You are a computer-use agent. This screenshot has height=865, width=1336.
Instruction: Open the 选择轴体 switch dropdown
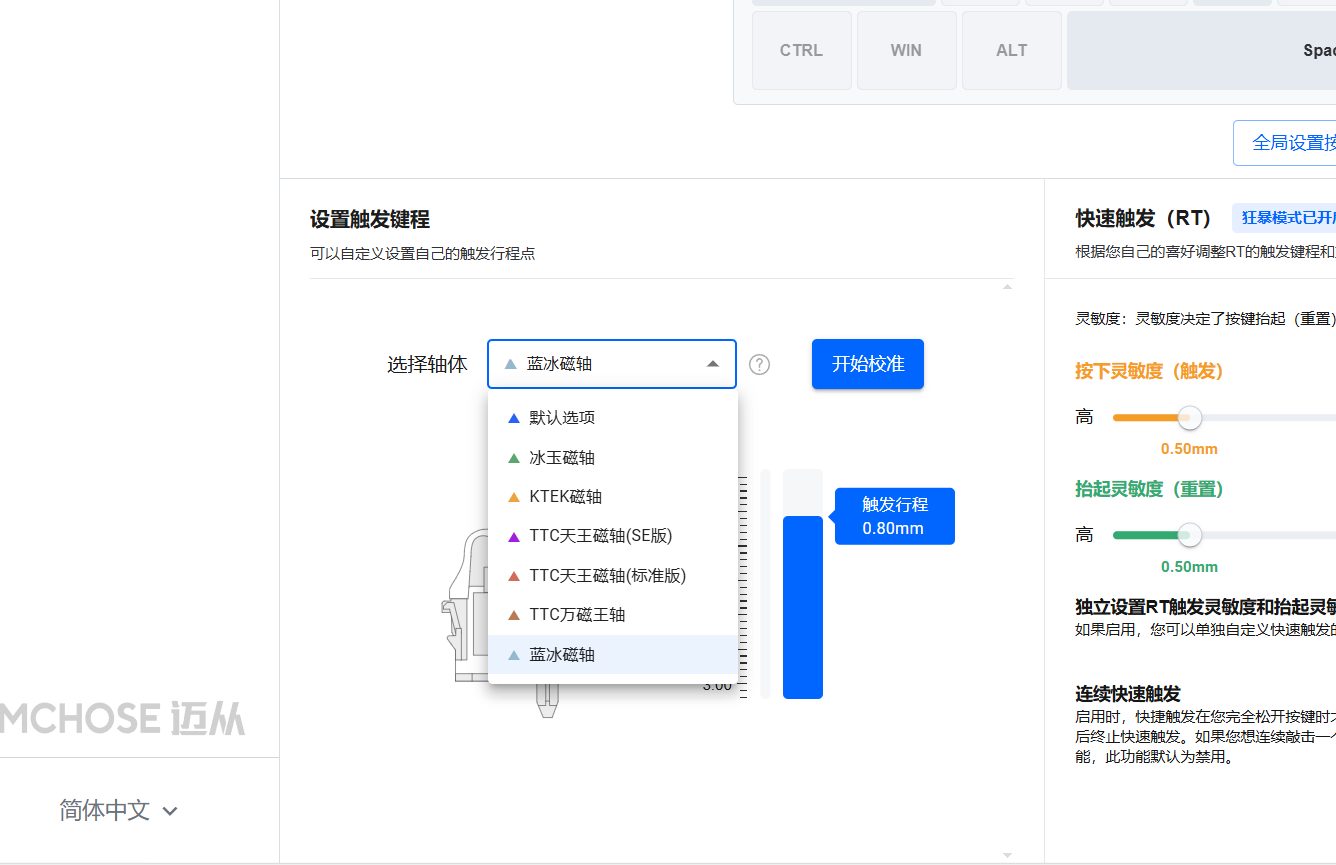point(612,364)
